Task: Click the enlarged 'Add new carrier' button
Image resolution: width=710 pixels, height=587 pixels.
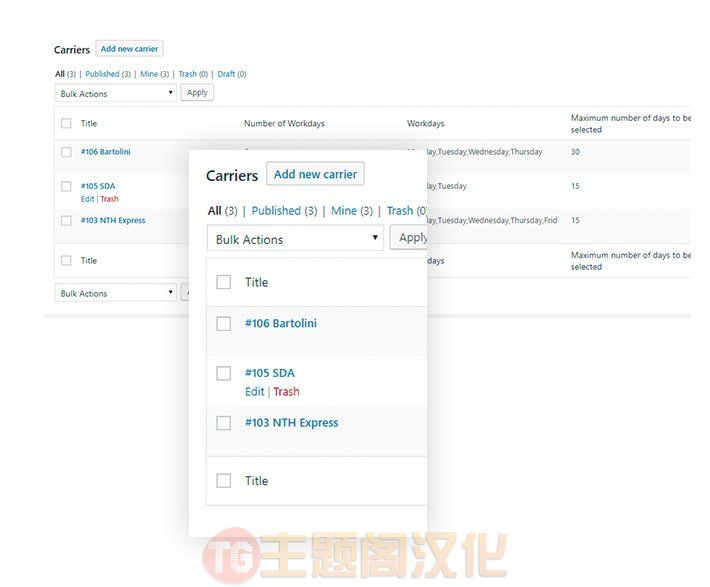Action: [315, 174]
